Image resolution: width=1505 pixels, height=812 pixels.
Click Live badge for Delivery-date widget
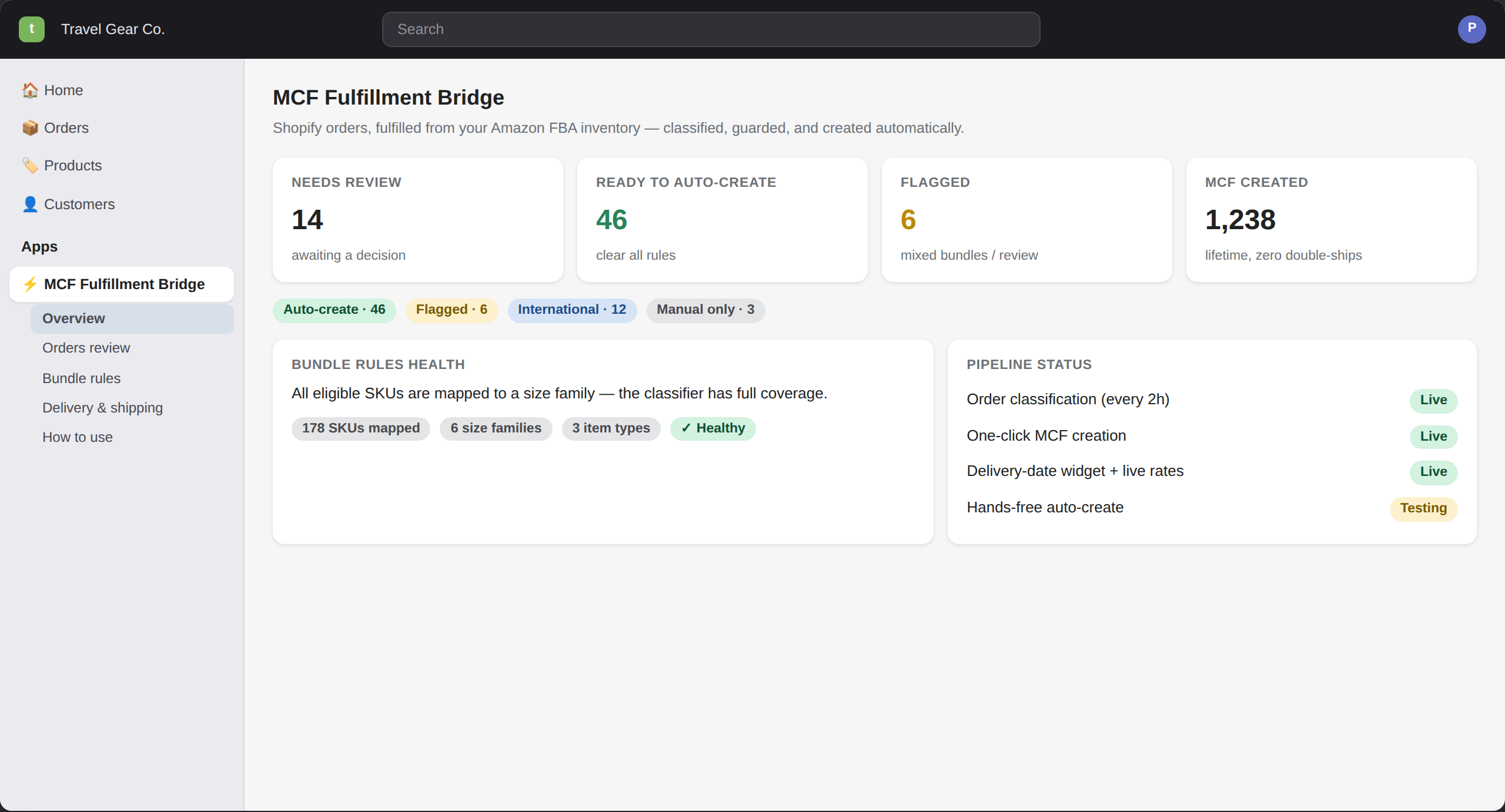click(x=1434, y=472)
